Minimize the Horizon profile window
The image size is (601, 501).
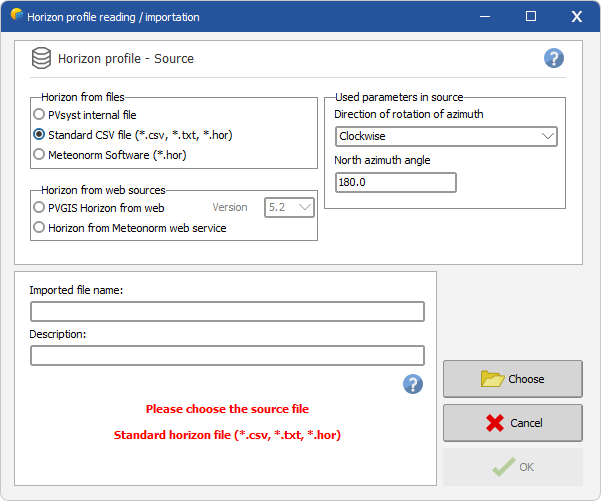[x=485, y=16]
